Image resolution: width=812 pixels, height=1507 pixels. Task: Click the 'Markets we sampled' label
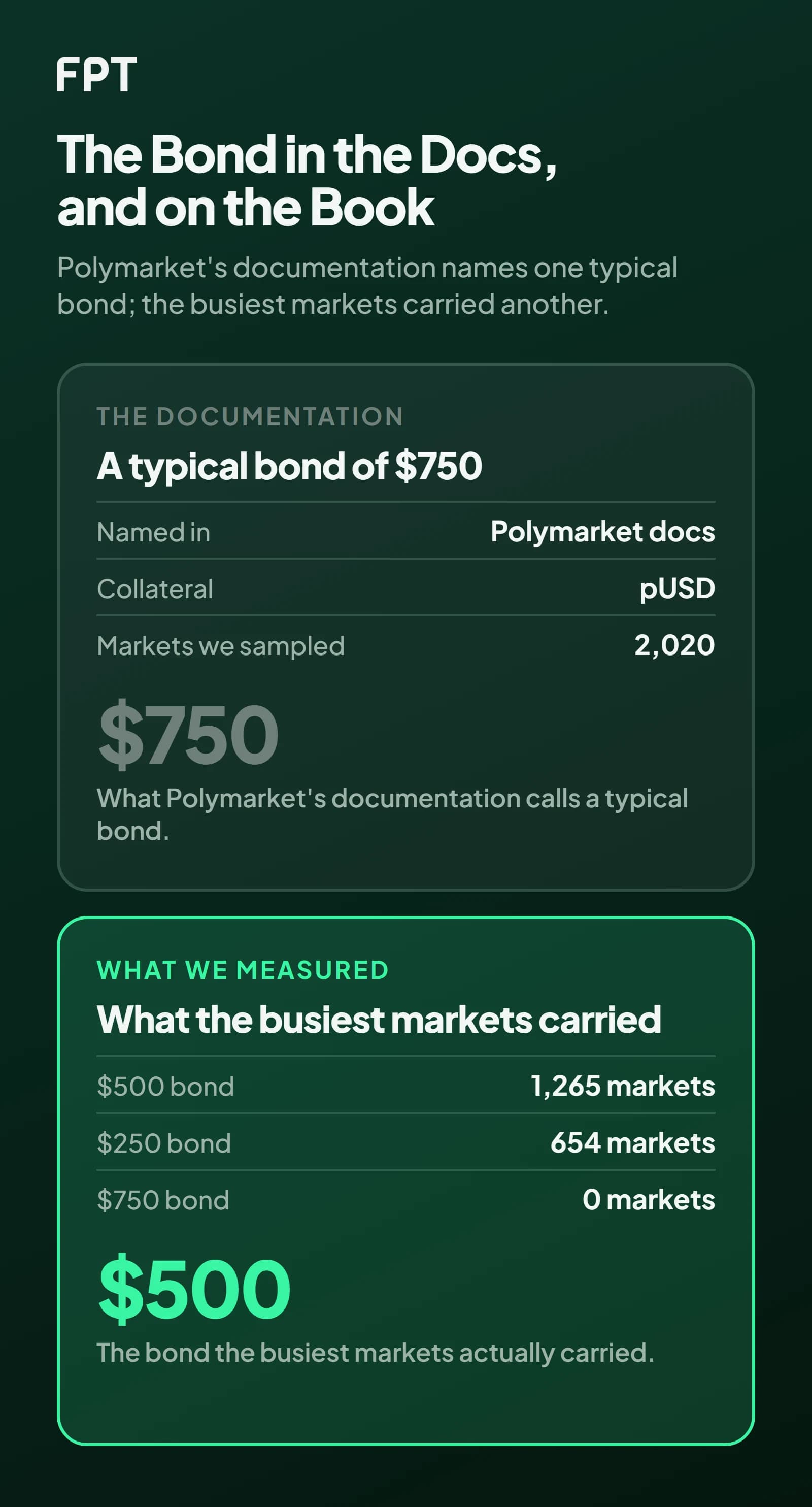tap(220, 645)
